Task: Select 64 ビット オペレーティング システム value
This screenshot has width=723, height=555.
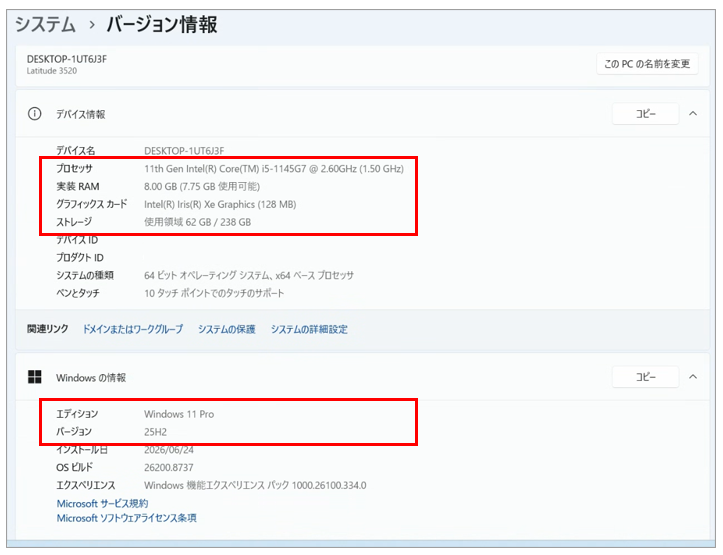Action: (x=249, y=275)
